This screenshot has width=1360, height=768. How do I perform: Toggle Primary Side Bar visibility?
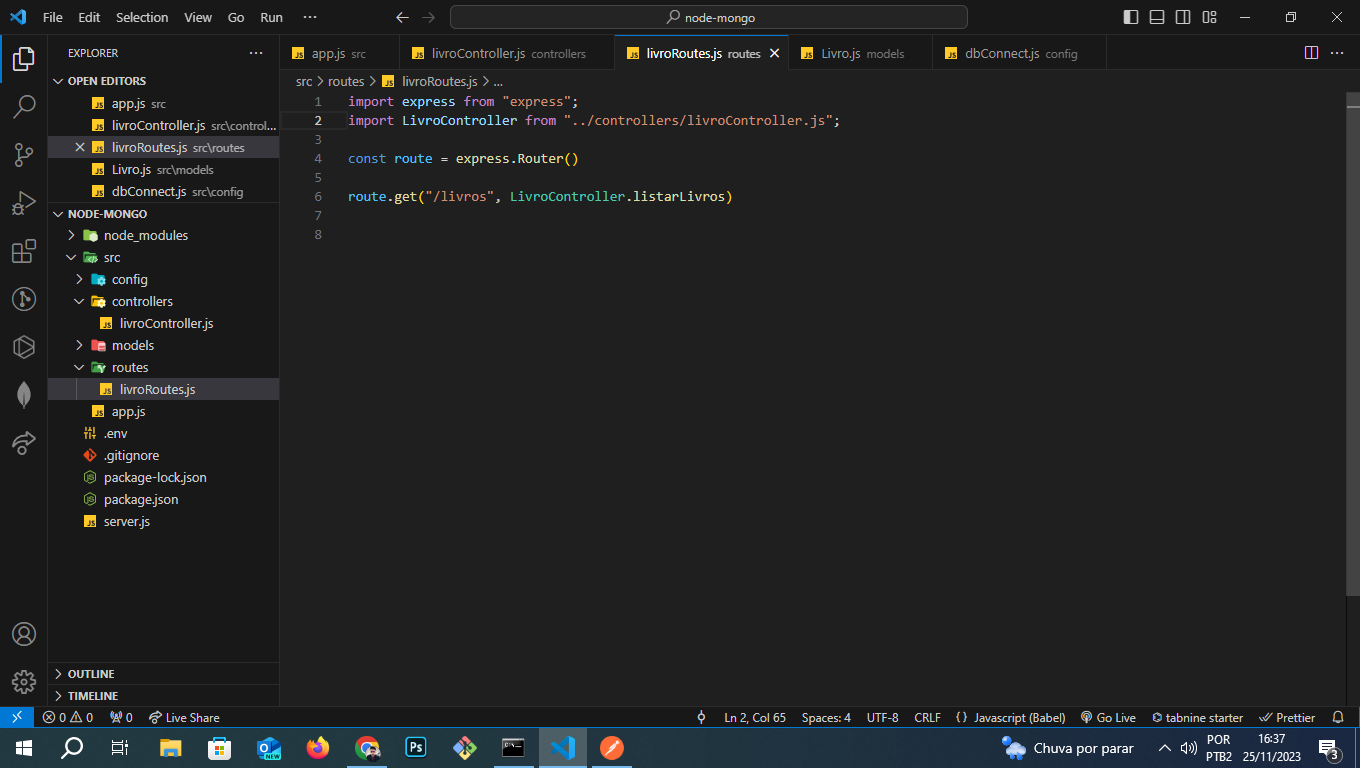[1131, 17]
